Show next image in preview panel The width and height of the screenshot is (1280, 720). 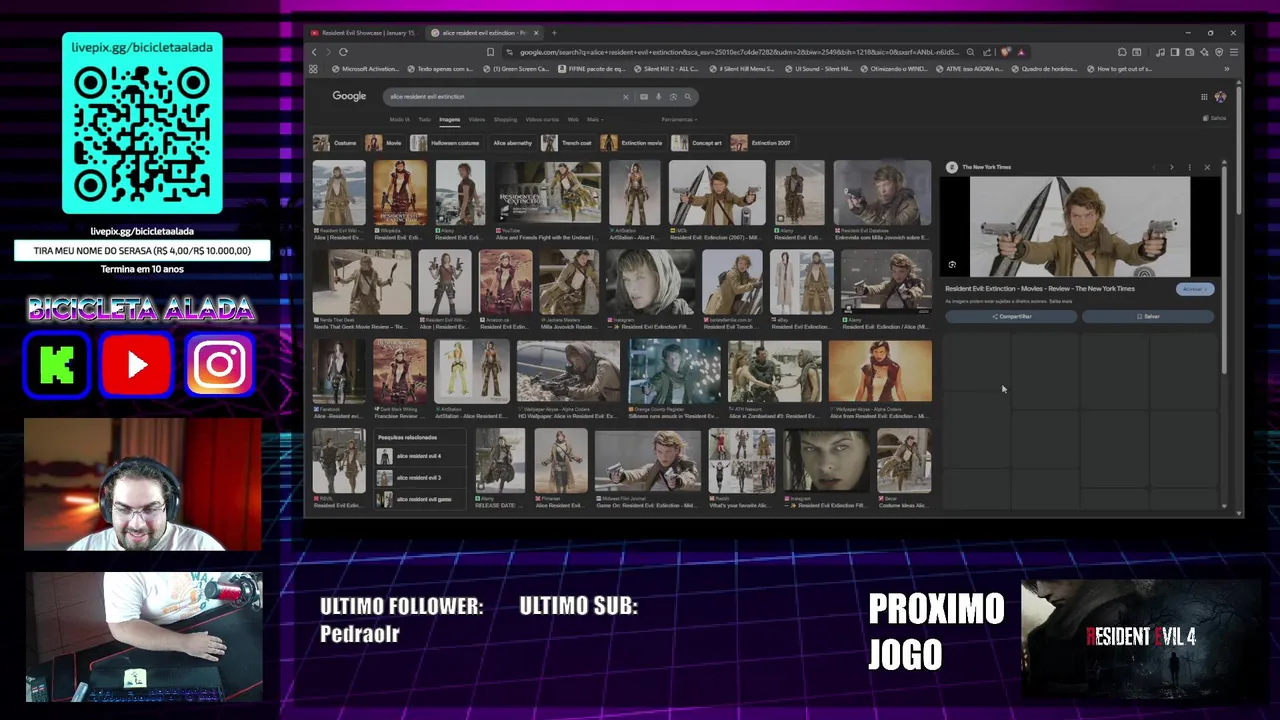tap(1172, 167)
